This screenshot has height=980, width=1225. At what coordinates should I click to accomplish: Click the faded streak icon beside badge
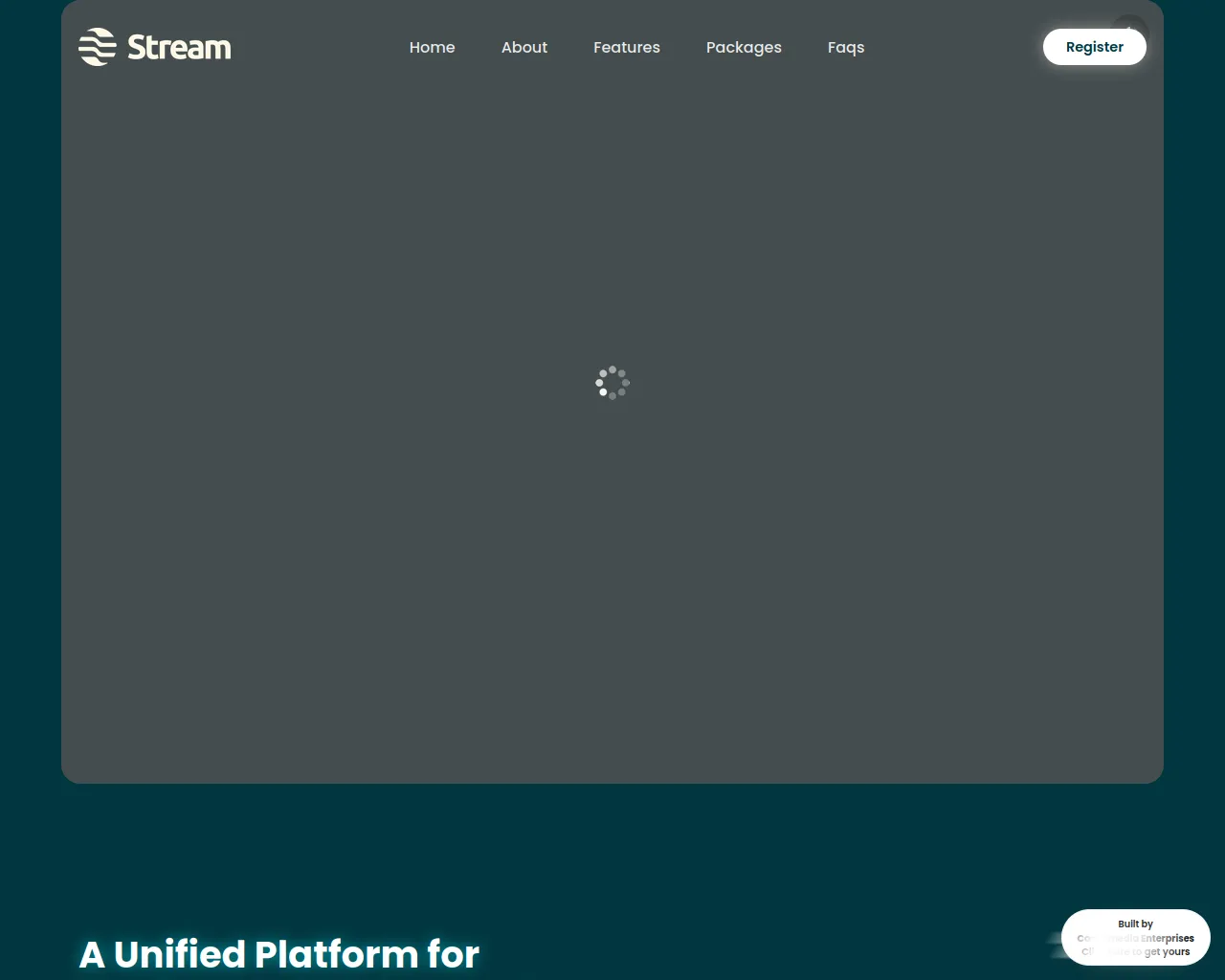pyautogui.click(x=1056, y=945)
